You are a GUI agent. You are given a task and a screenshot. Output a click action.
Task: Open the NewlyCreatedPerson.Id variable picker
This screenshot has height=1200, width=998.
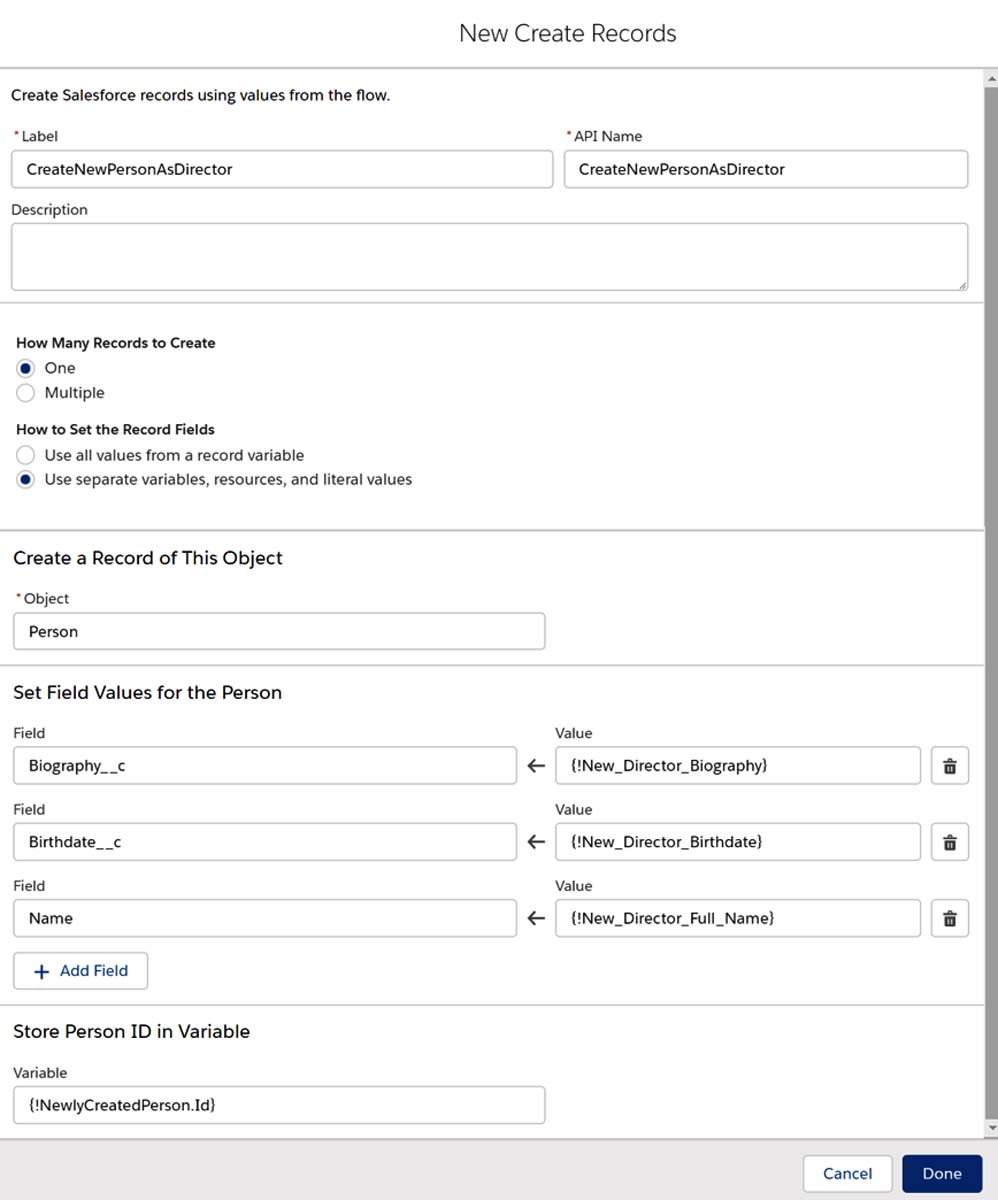[279, 1105]
